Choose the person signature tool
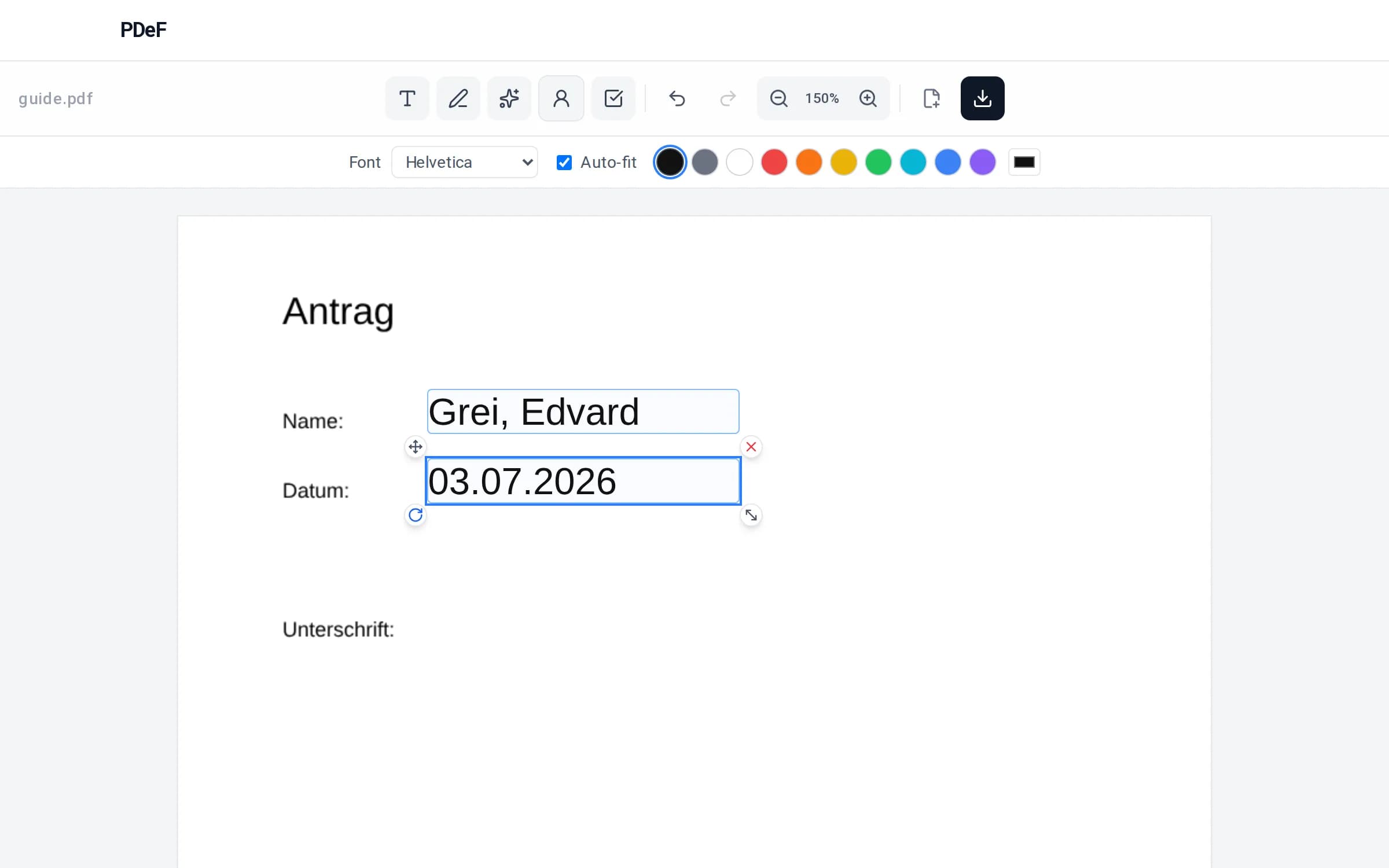The width and height of the screenshot is (1389, 868). 561,98
